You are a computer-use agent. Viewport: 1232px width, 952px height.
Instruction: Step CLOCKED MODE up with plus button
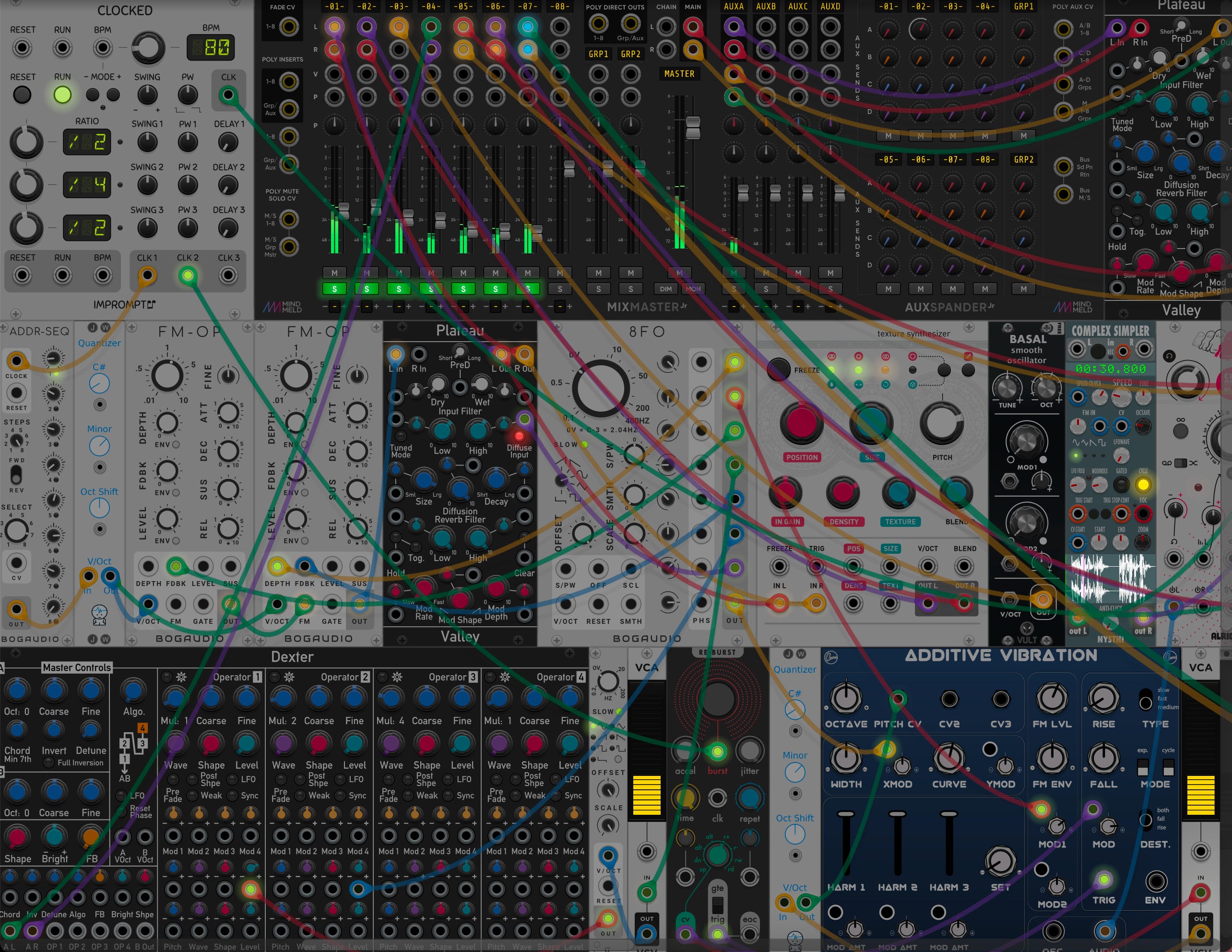pos(113,94)
